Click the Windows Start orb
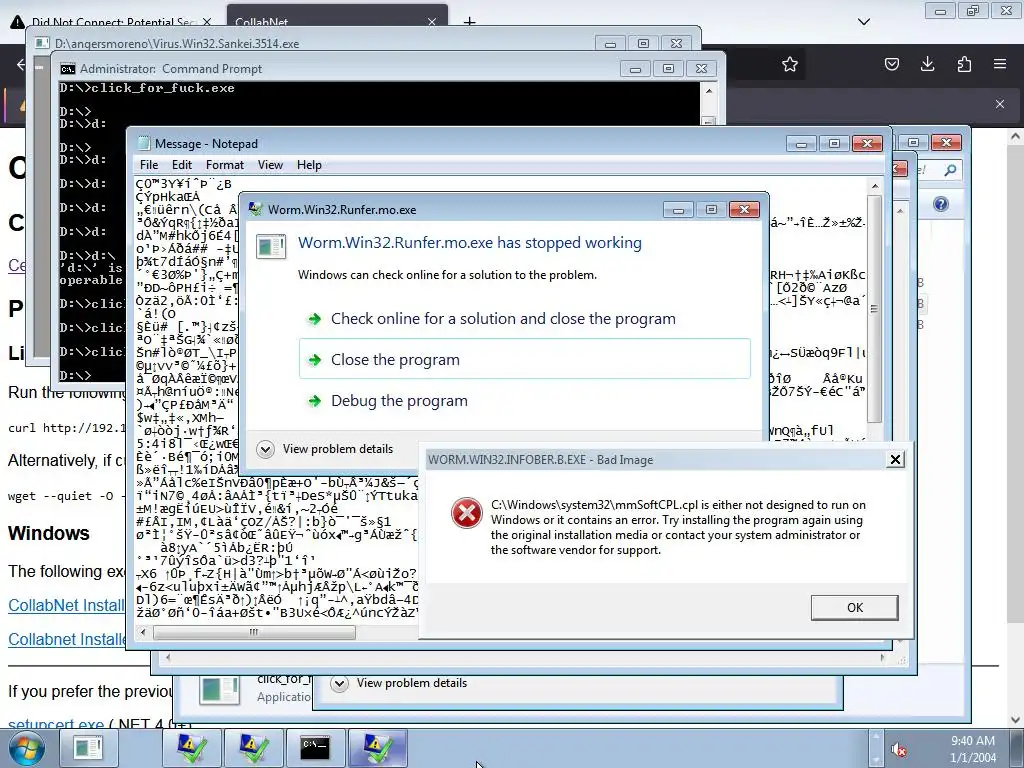1024x768 pixels. (x=26, y=748)
